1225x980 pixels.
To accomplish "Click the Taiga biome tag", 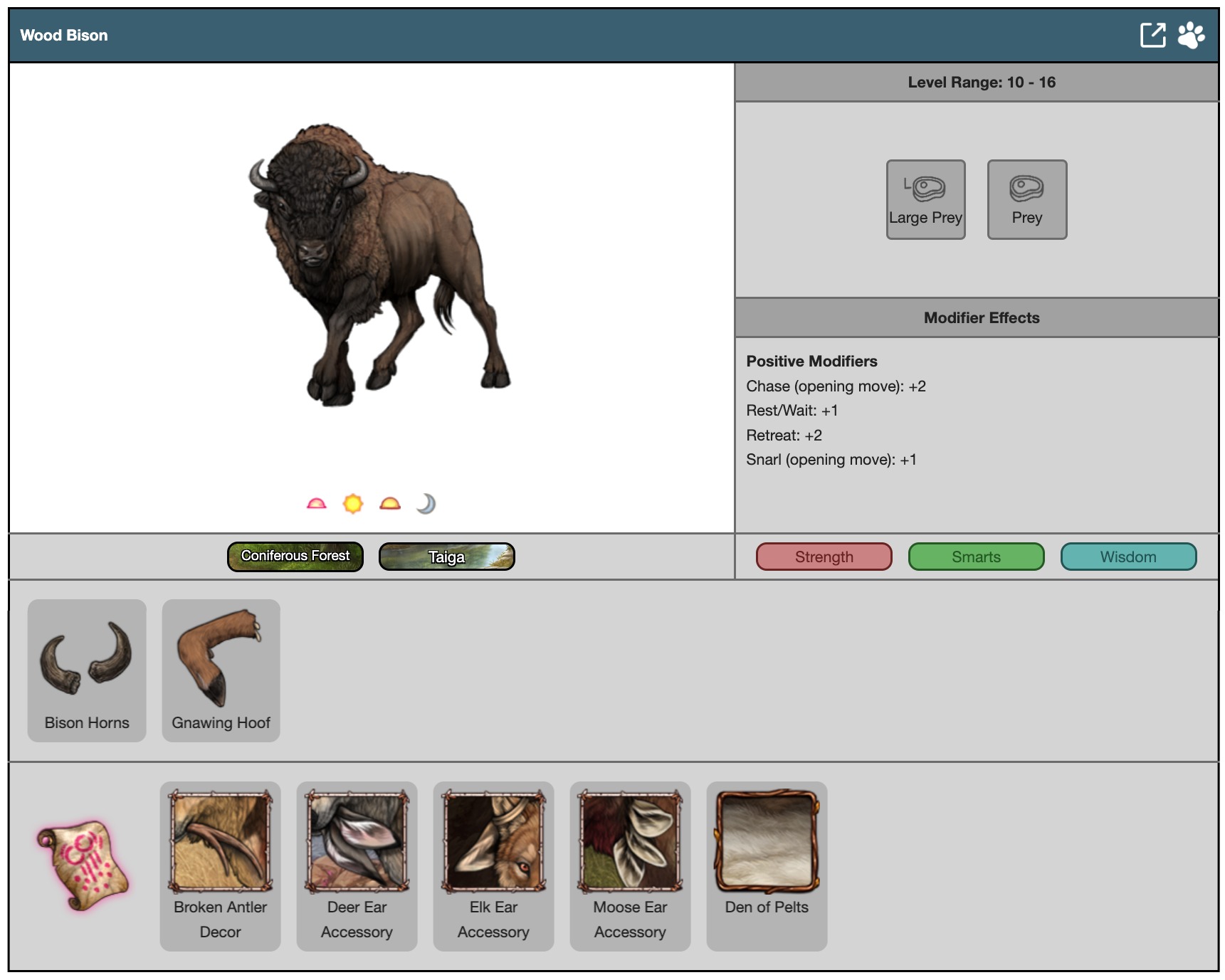I will click(x=446, y=557).
